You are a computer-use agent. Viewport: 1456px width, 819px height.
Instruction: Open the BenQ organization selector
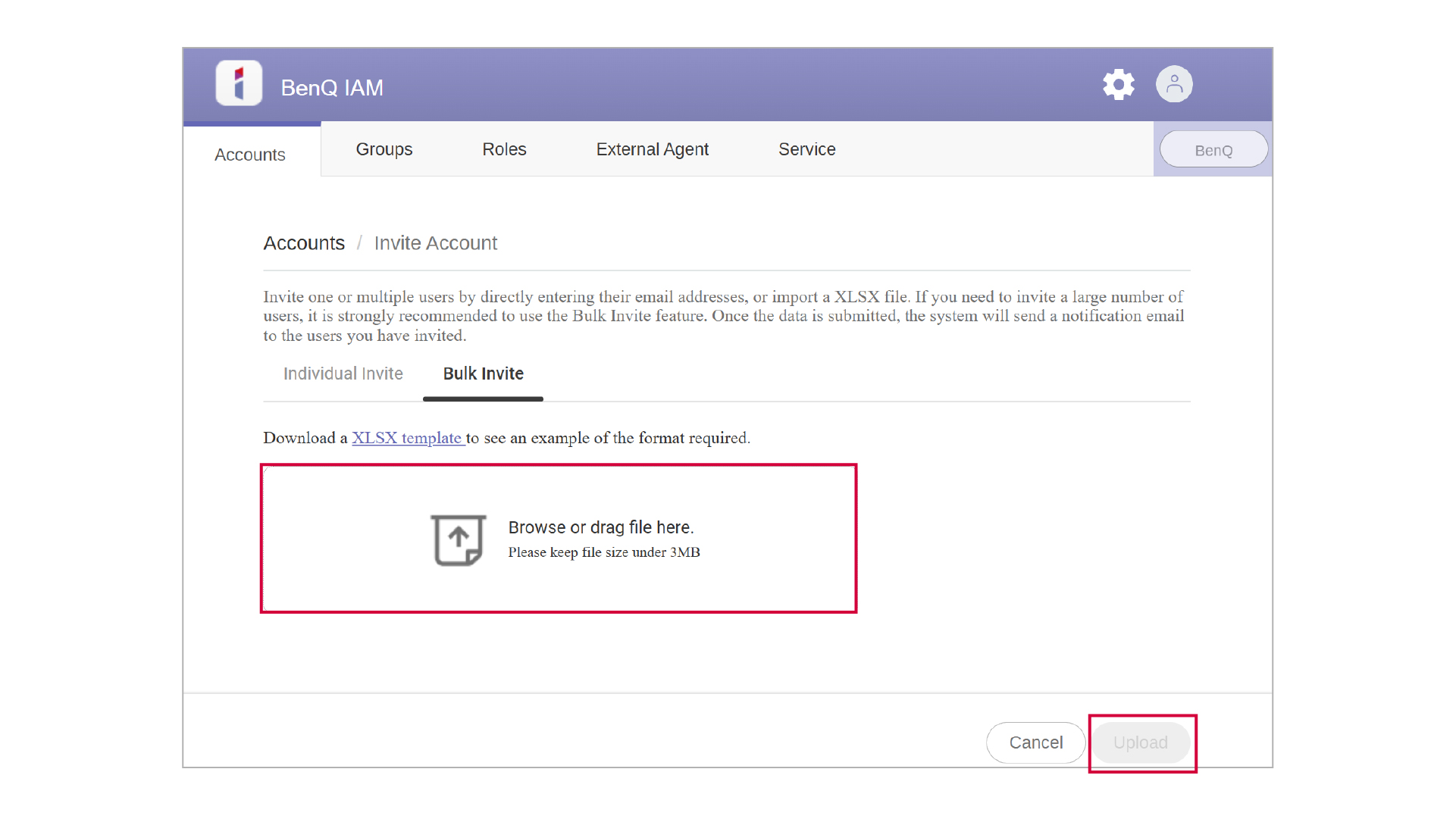click(1213, 149)
